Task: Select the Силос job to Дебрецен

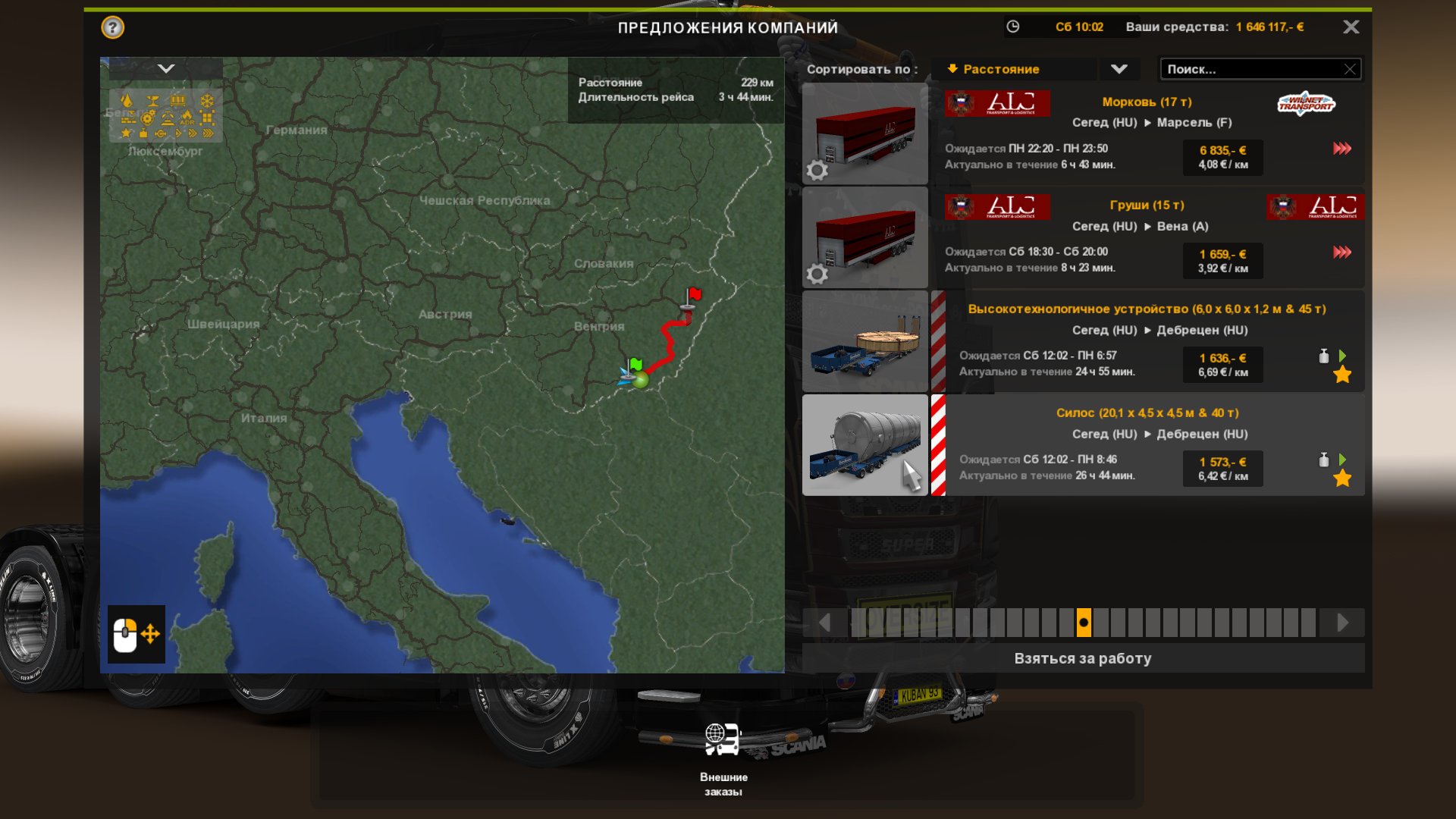Action: (x=1147, y=445)
